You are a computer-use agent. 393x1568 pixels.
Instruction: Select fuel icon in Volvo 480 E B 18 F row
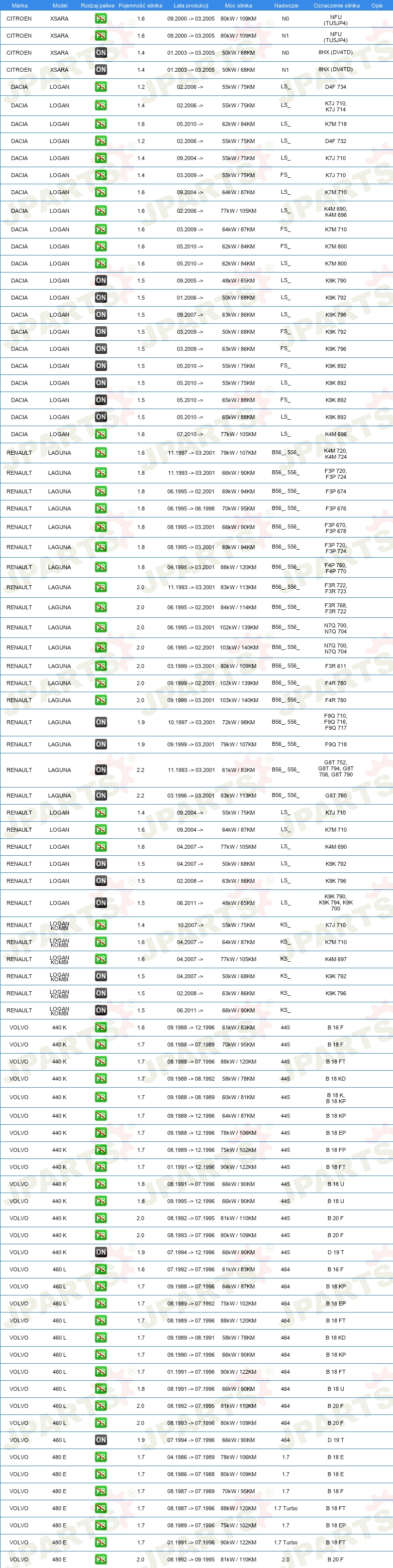tap(101, 1491)
